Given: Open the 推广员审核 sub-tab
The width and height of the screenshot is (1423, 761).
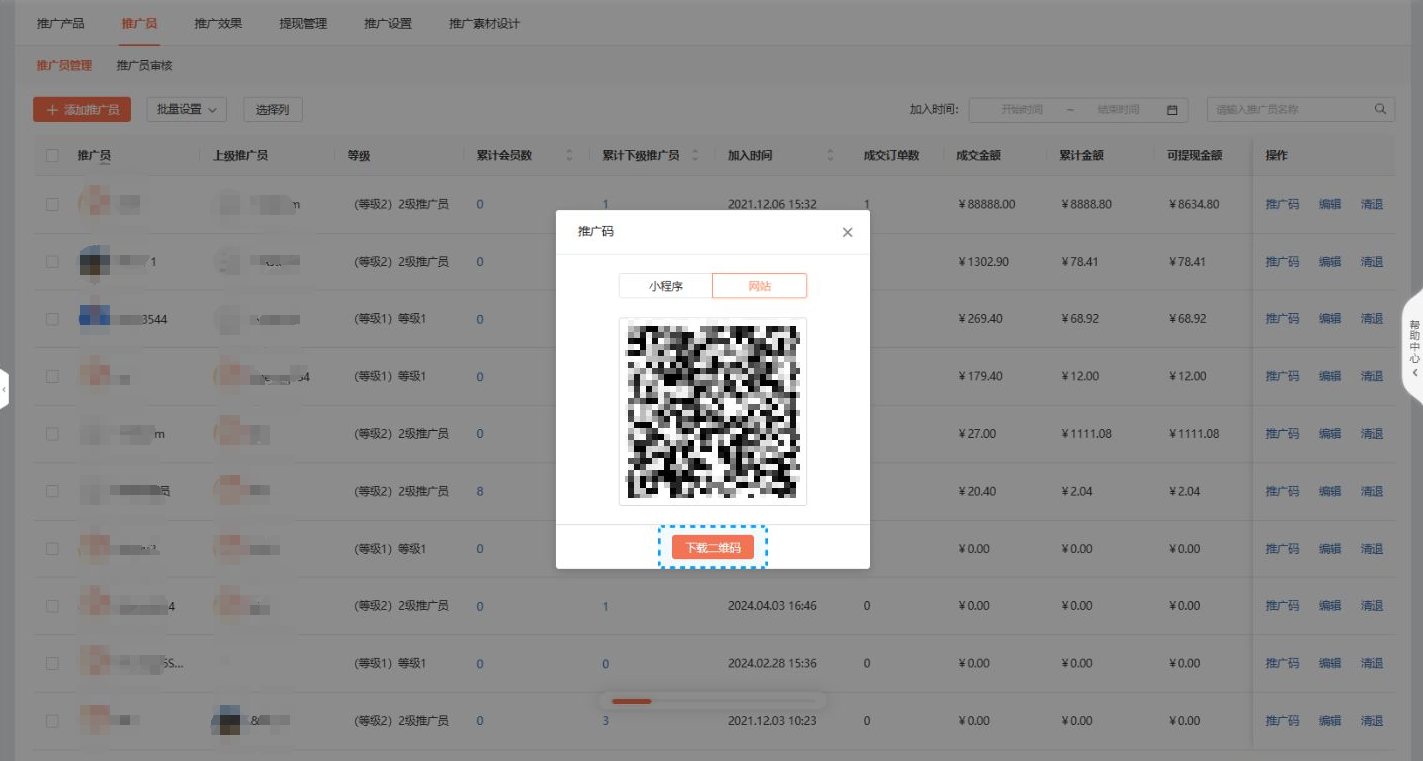Looking at the screenshot, I should coord(144,65).
